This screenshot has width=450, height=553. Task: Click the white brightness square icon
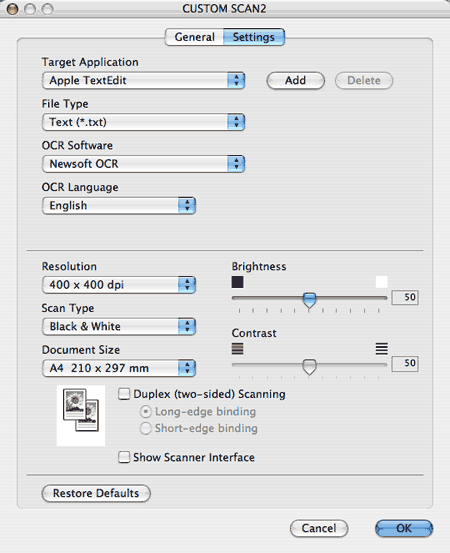coord(382,282)
